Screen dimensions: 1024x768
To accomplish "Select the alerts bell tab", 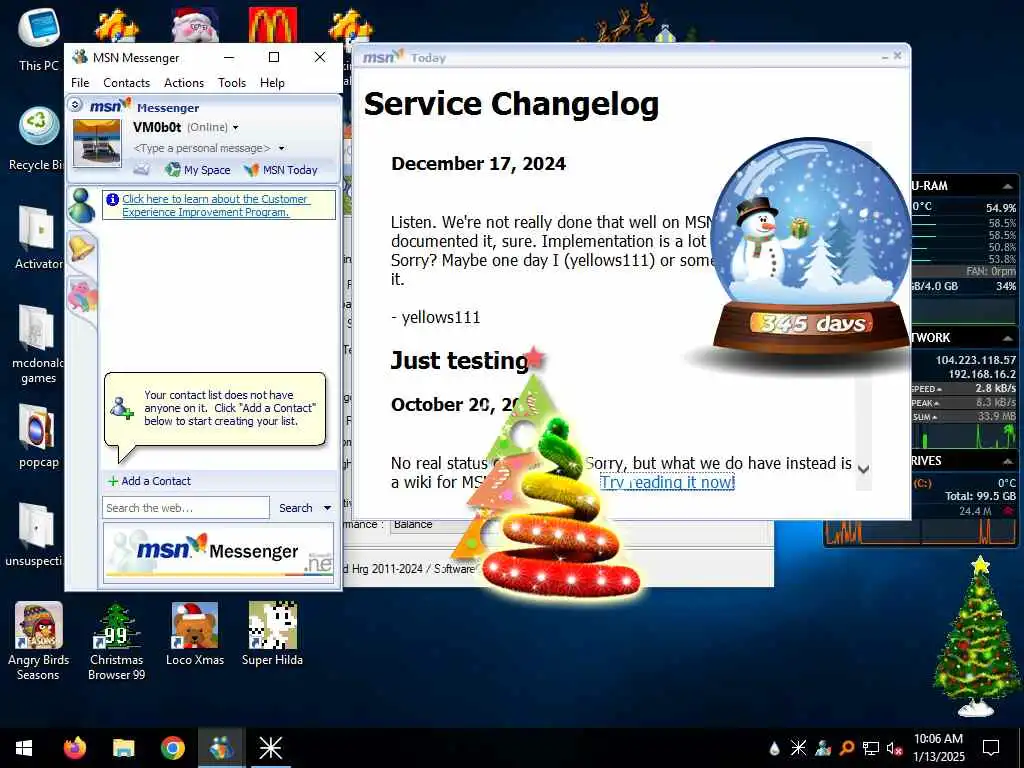I will click(x=82, y=249).
